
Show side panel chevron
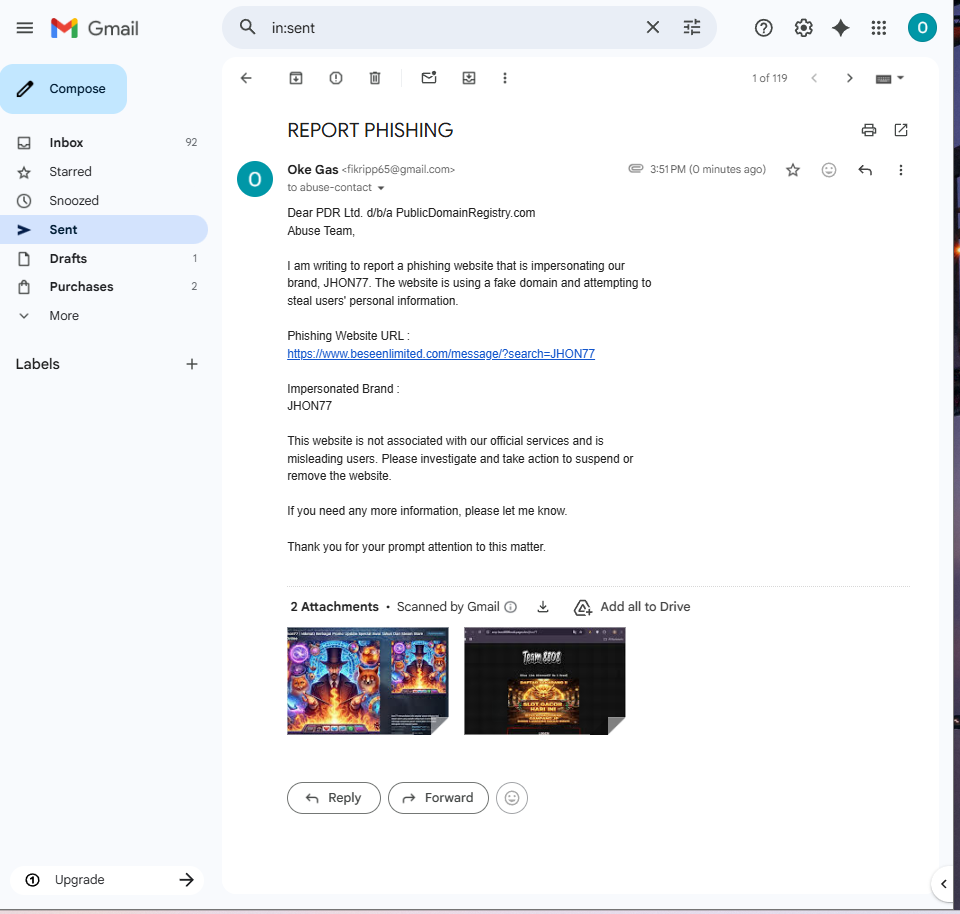pyautogui.click(x=943, y=883)
